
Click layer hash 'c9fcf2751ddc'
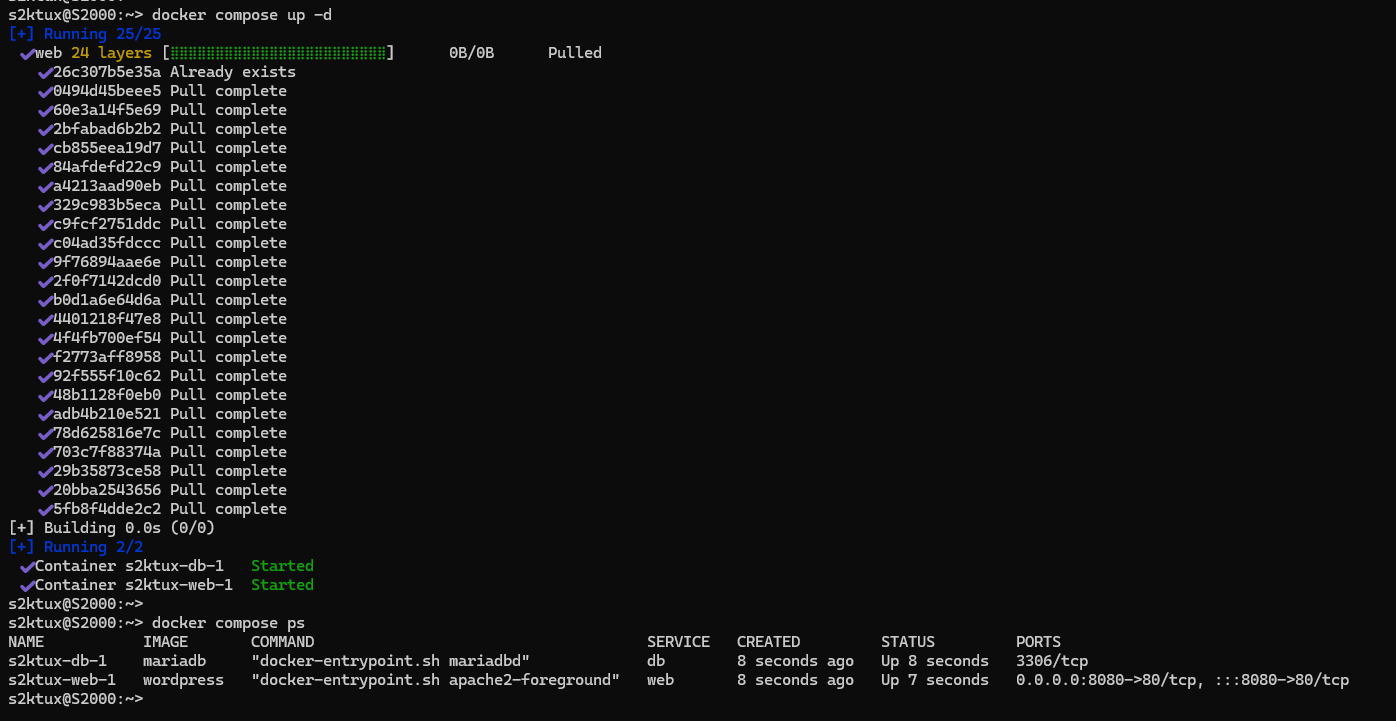pyautogui.click(x=107, y=224)
